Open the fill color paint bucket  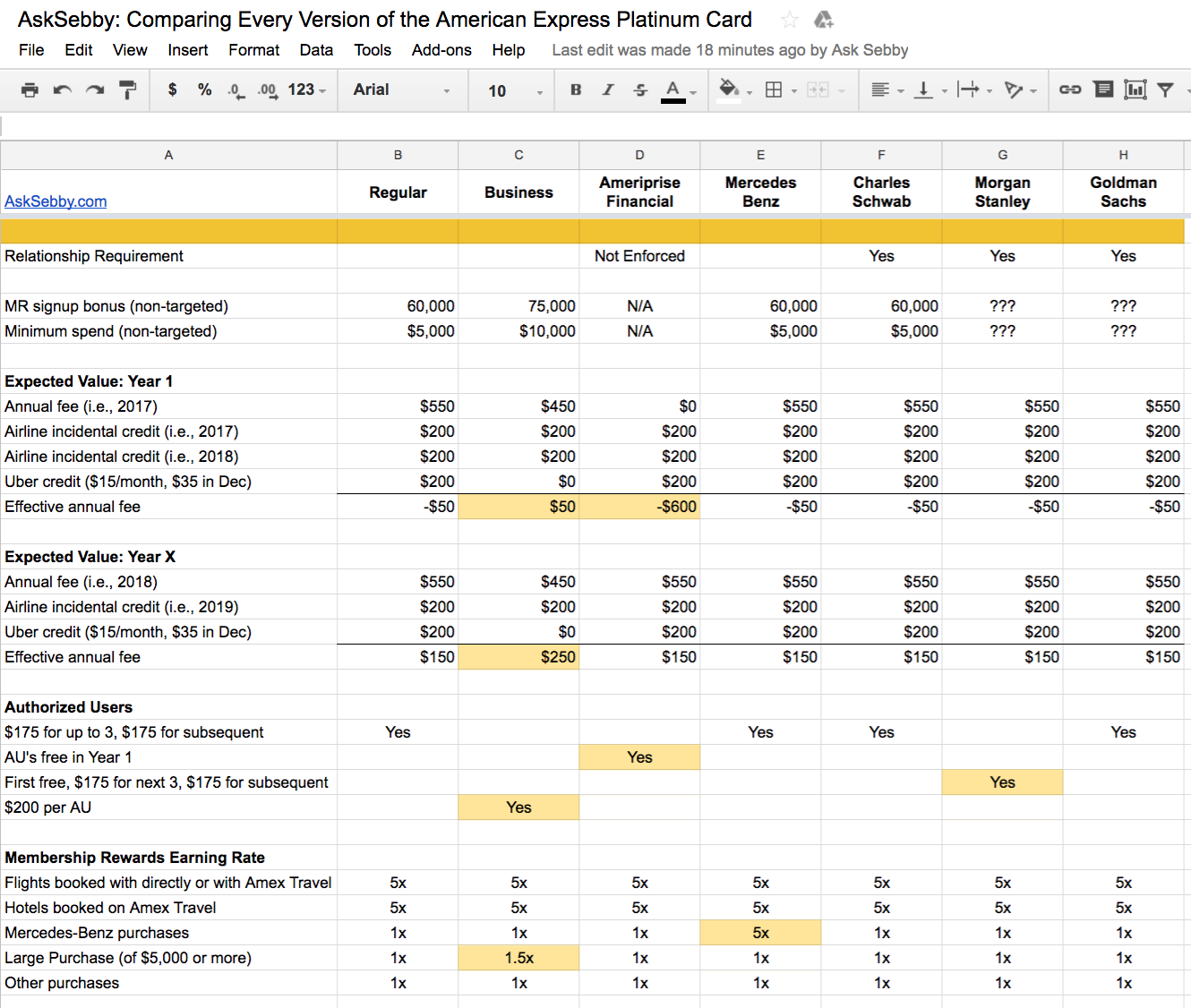730,90
